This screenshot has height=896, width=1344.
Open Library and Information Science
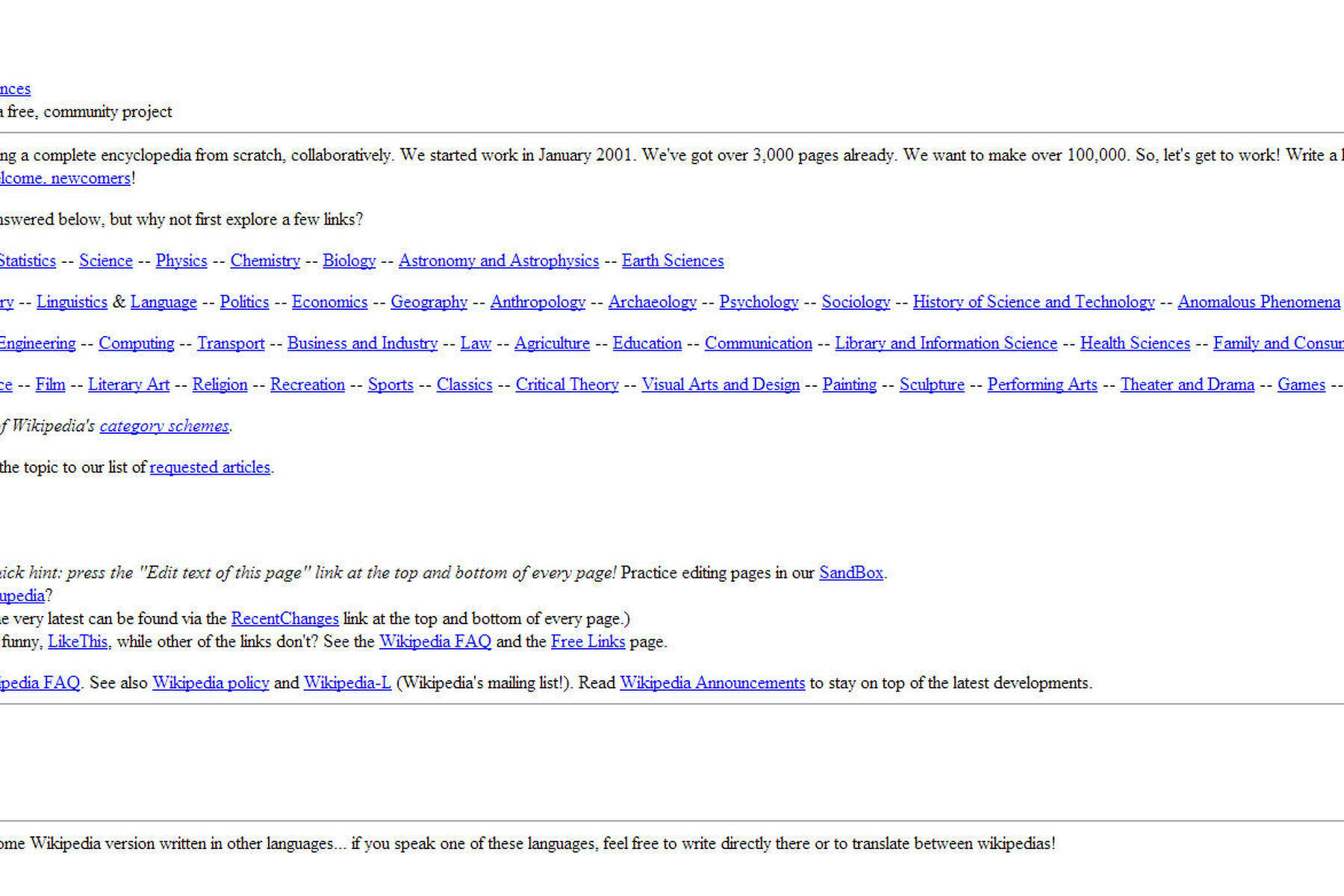pos(946,343)
